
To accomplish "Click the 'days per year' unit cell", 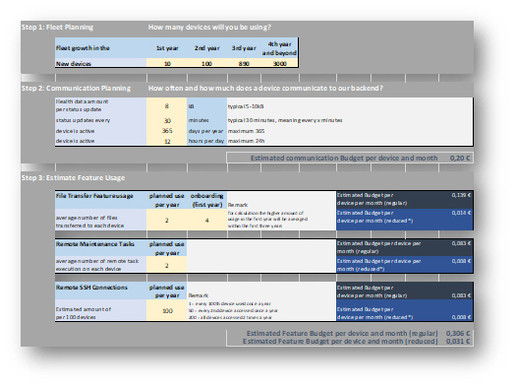I will tap(206, 131).
